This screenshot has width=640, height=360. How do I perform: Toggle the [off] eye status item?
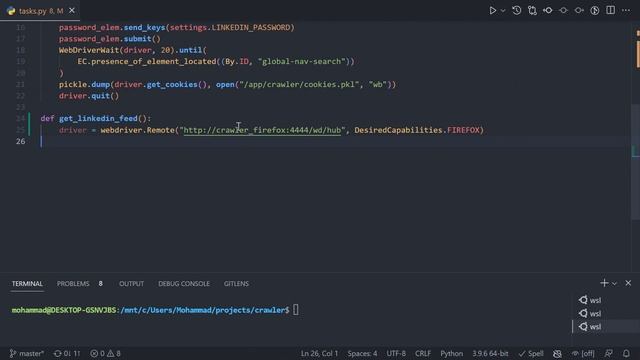583,353
